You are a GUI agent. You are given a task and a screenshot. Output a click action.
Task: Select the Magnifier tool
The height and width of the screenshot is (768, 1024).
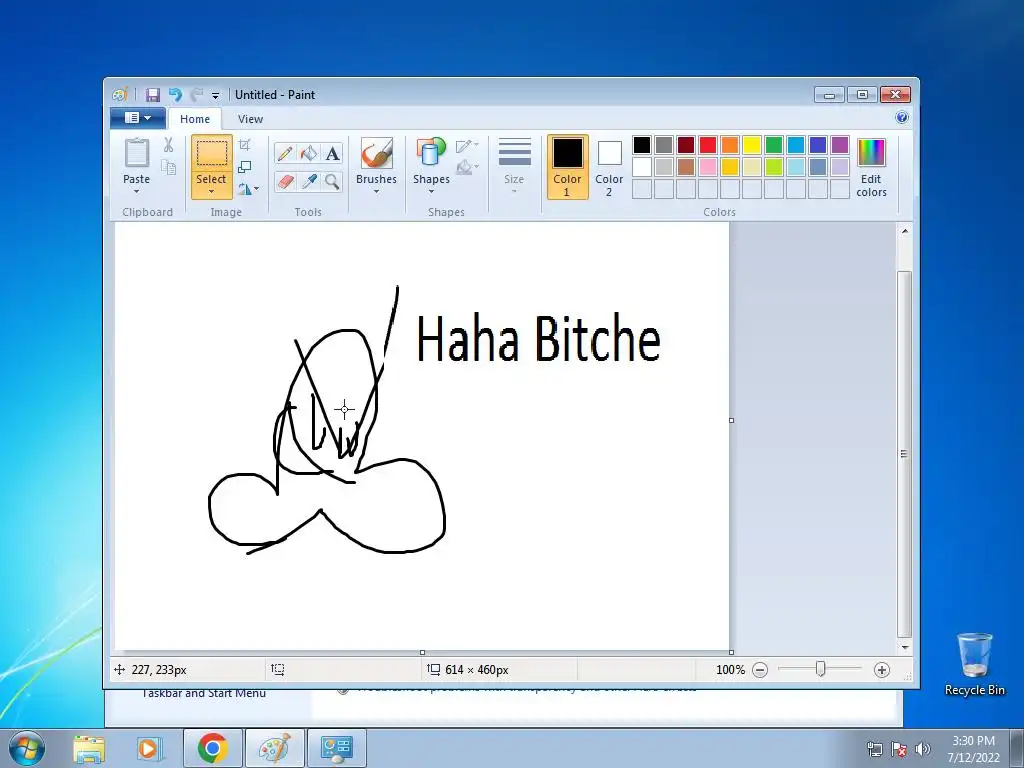pyautogui.click(x=332, y=181)
